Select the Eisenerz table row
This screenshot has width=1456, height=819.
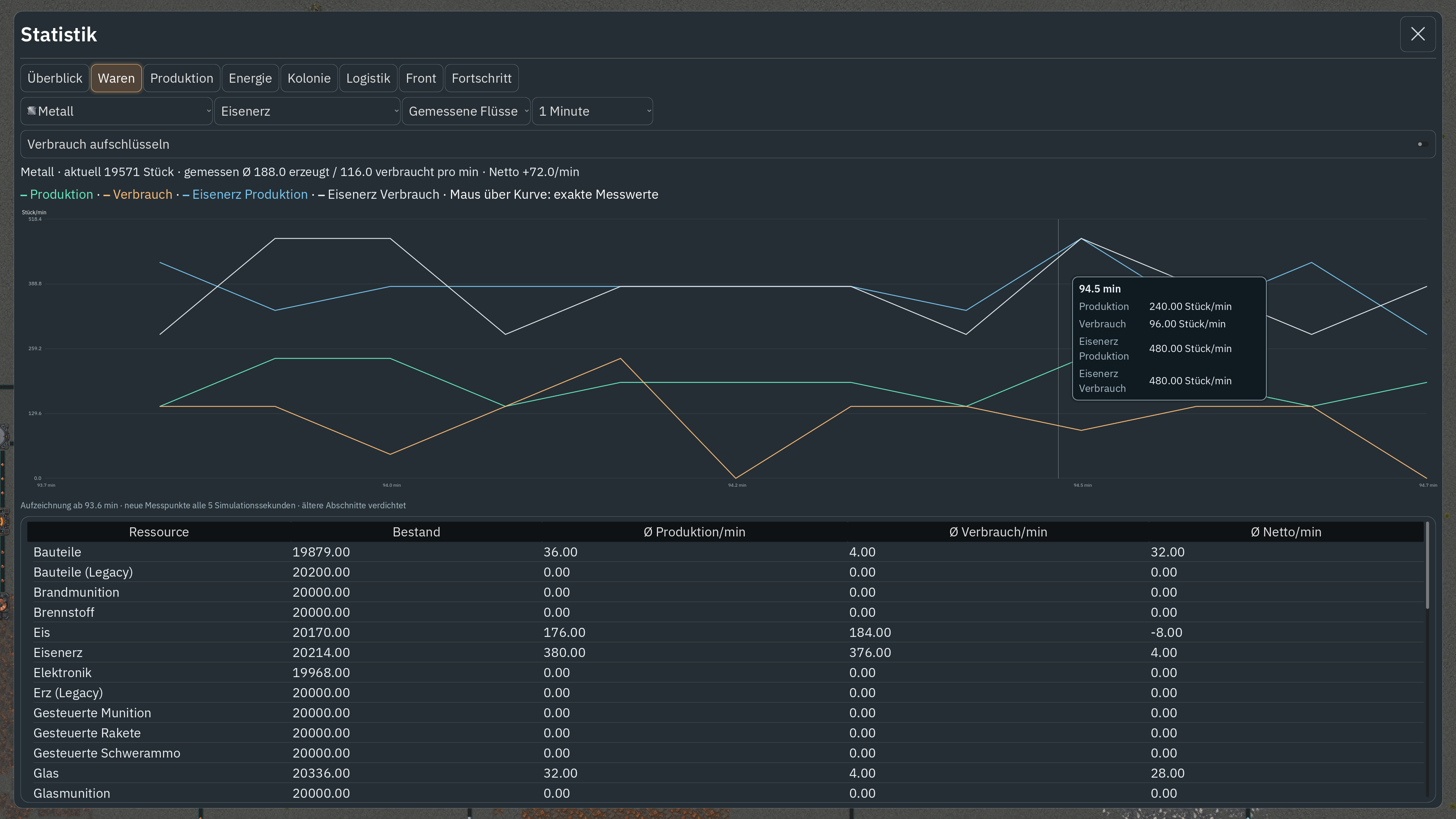point(725,652)
